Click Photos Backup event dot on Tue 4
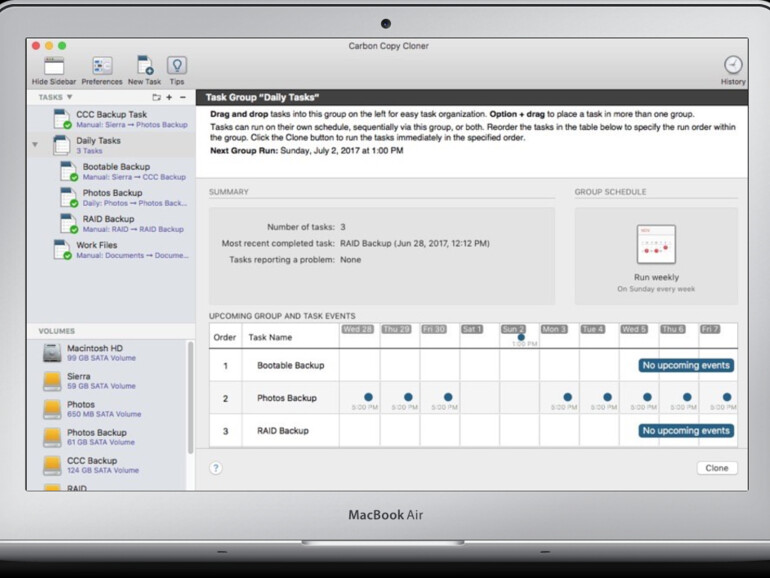This screenshot has height=578, width=770. point(607,397)
